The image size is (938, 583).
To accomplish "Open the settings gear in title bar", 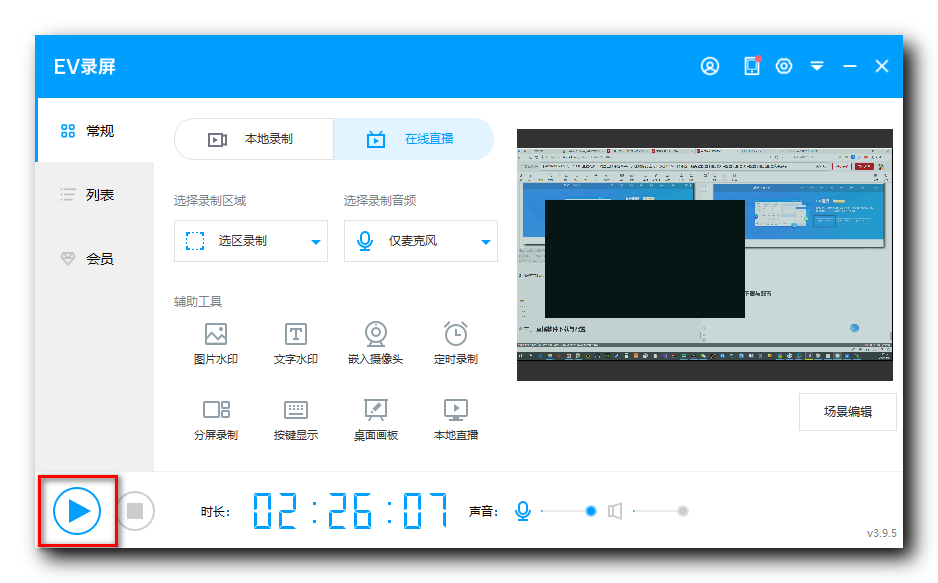I will pyautogui.click(x=783, y=66).
